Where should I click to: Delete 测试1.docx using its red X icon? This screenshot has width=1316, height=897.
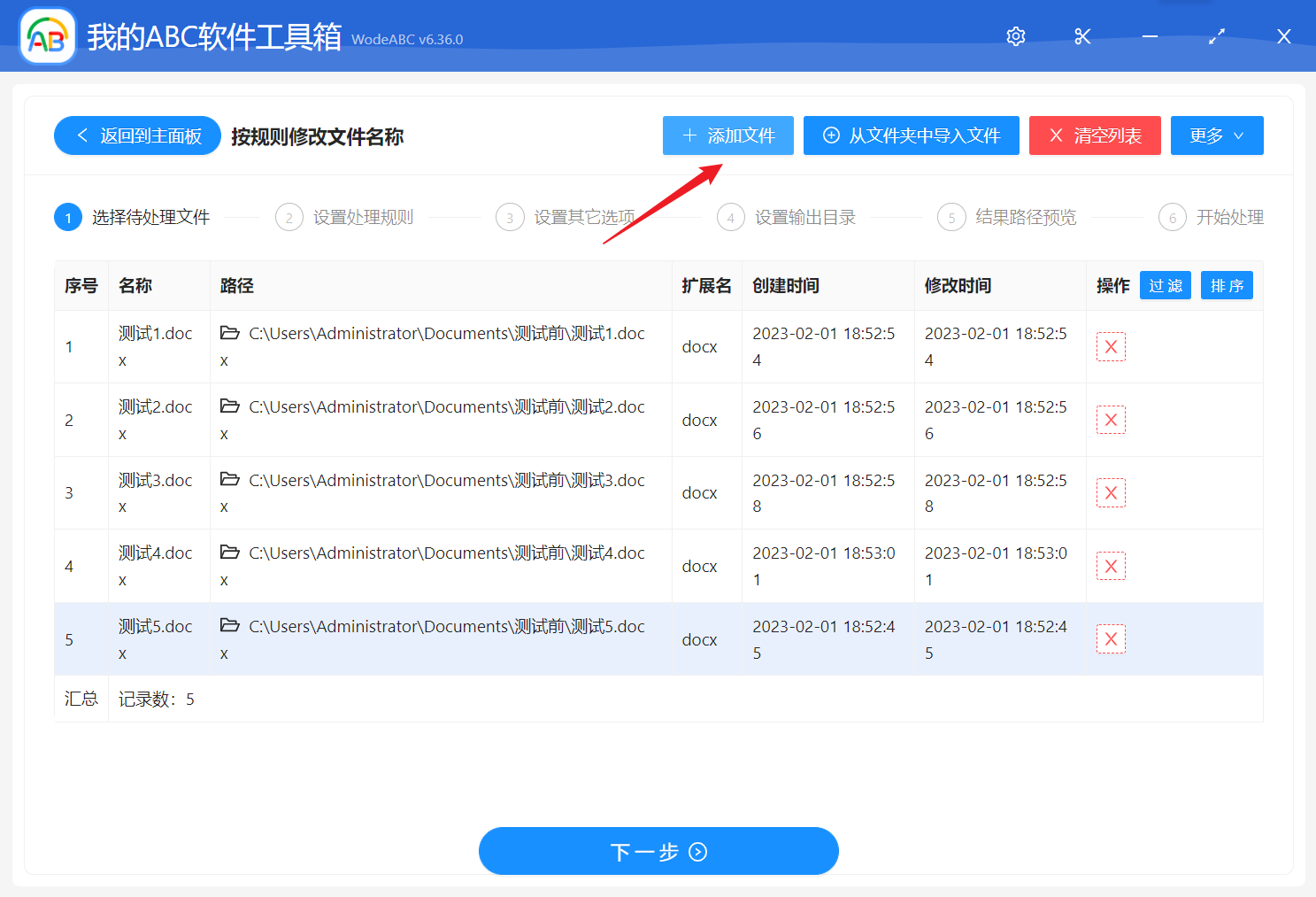1111,346
